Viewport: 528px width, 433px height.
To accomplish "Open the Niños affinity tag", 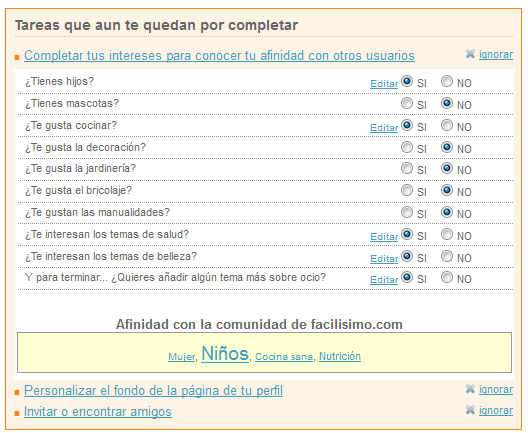I will [225, 354].
